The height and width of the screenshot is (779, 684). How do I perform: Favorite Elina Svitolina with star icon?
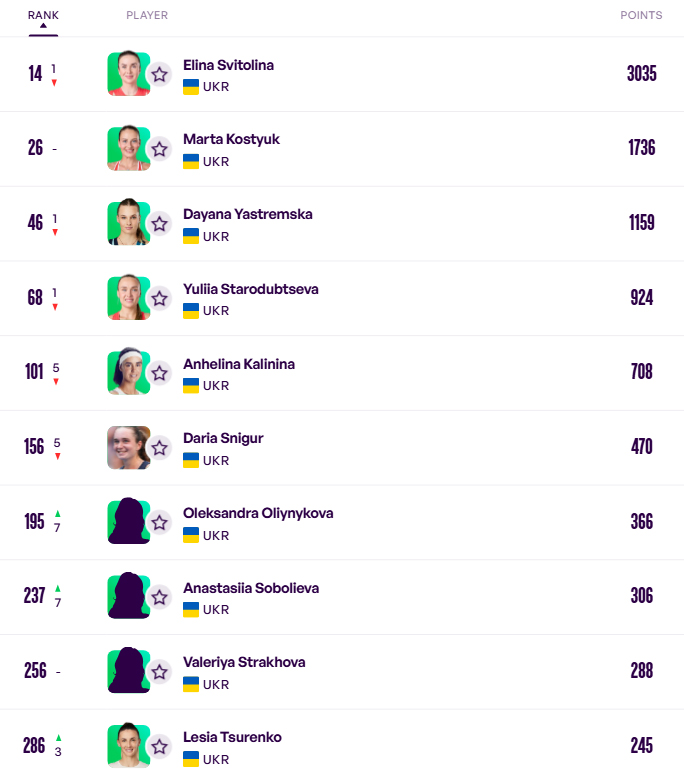coord(159,74)
